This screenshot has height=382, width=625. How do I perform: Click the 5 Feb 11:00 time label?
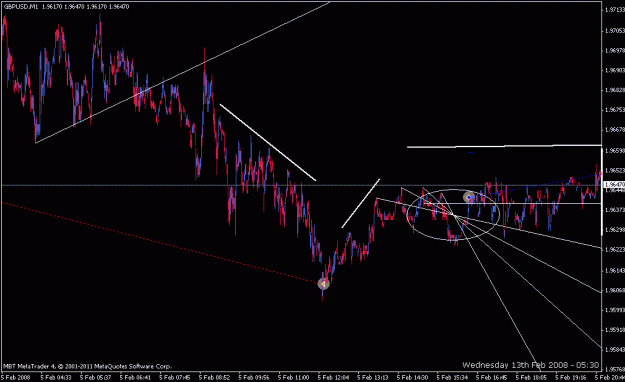pyautogui.click(x=294, y=377)
